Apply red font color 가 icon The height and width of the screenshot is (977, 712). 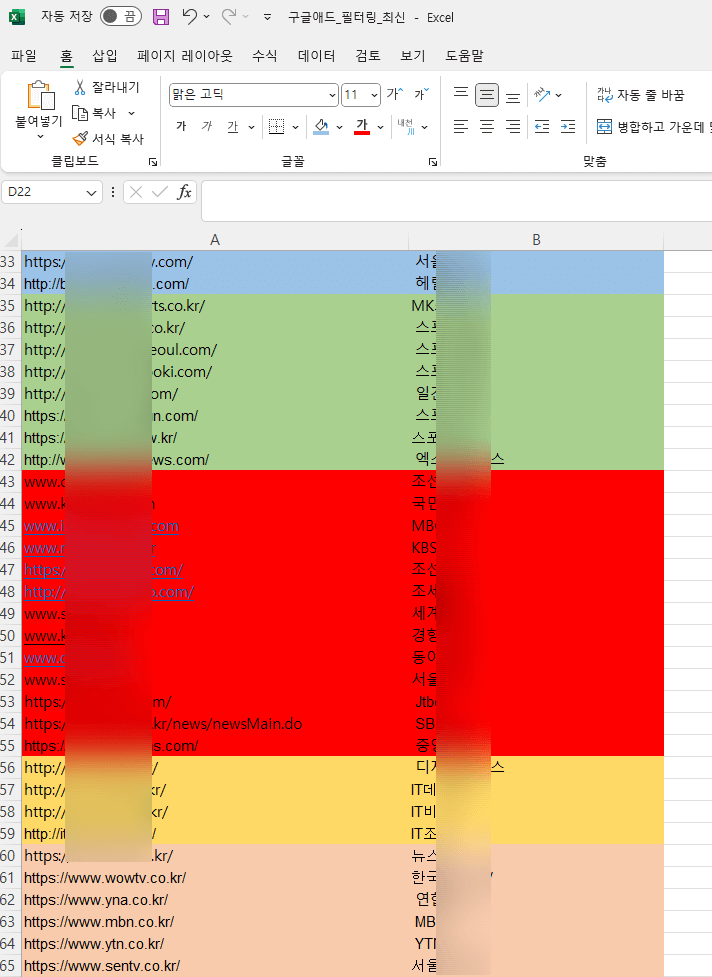pos(362,126)
